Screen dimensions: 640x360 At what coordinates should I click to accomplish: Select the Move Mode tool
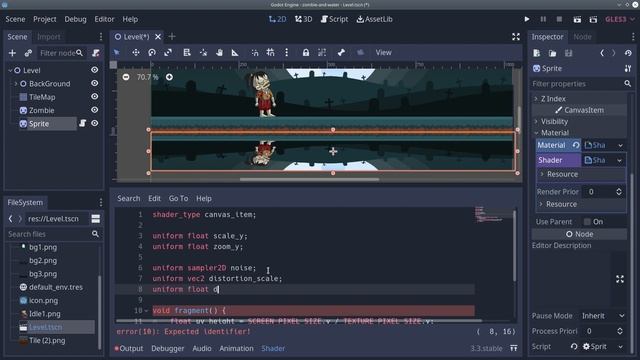click(136, 52)
